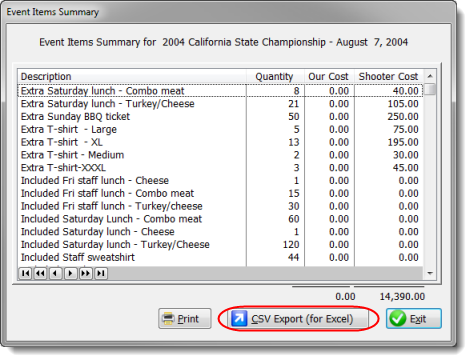This screenshot has width=472, height=362.
Task: Click the Shooter Cost column header
Action: (x=389, y=76)
